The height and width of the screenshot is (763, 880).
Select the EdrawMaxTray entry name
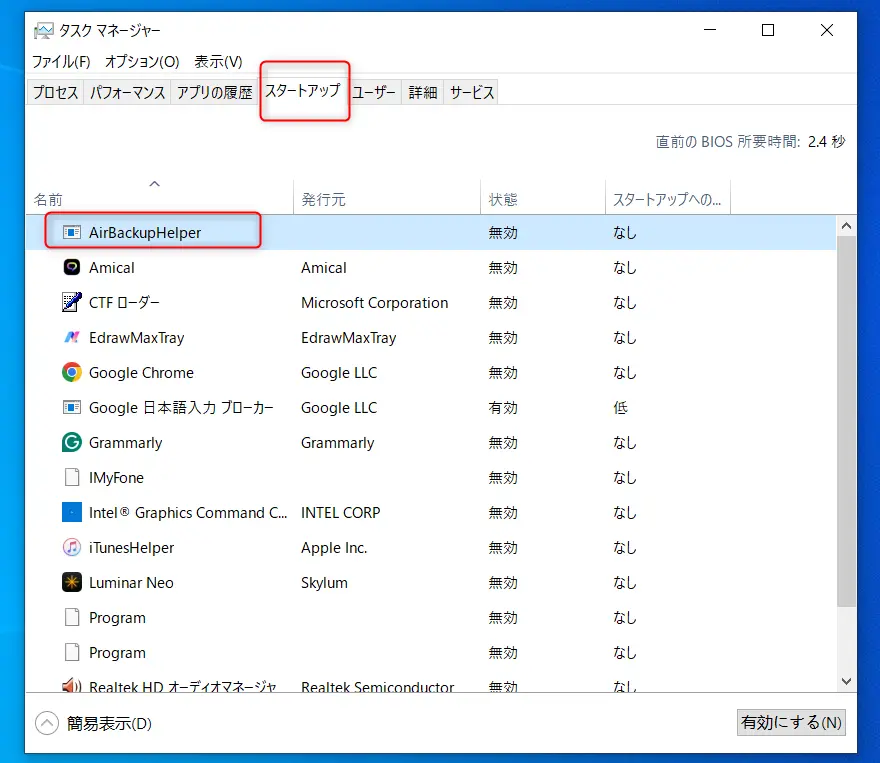[136, 338]
